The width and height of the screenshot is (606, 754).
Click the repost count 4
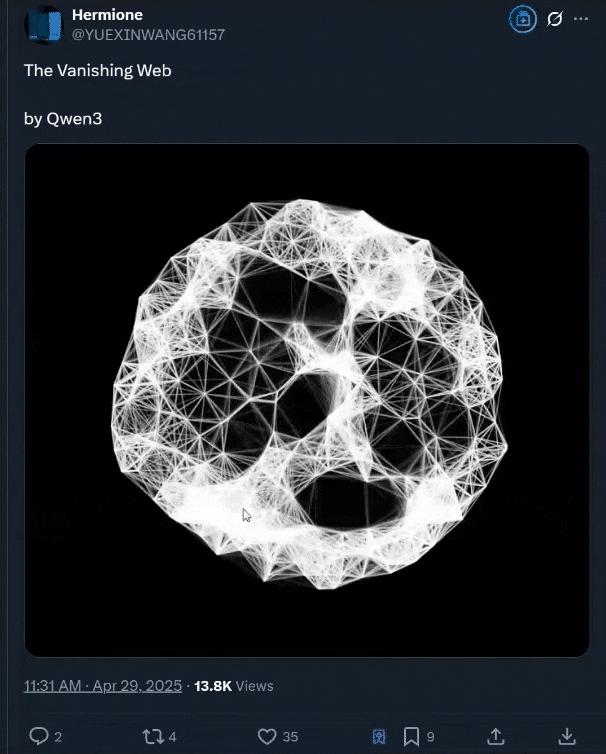pos(173,737)
